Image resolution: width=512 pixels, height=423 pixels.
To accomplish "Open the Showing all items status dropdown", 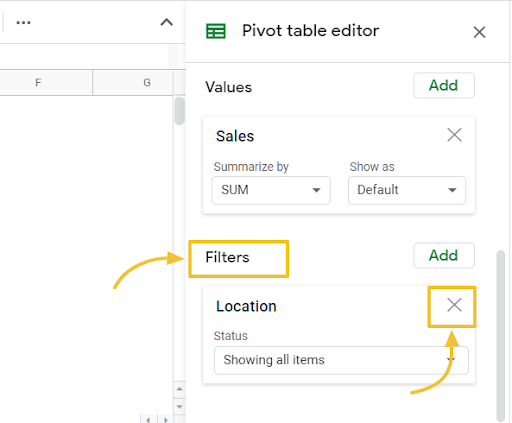I will point(341,360).
